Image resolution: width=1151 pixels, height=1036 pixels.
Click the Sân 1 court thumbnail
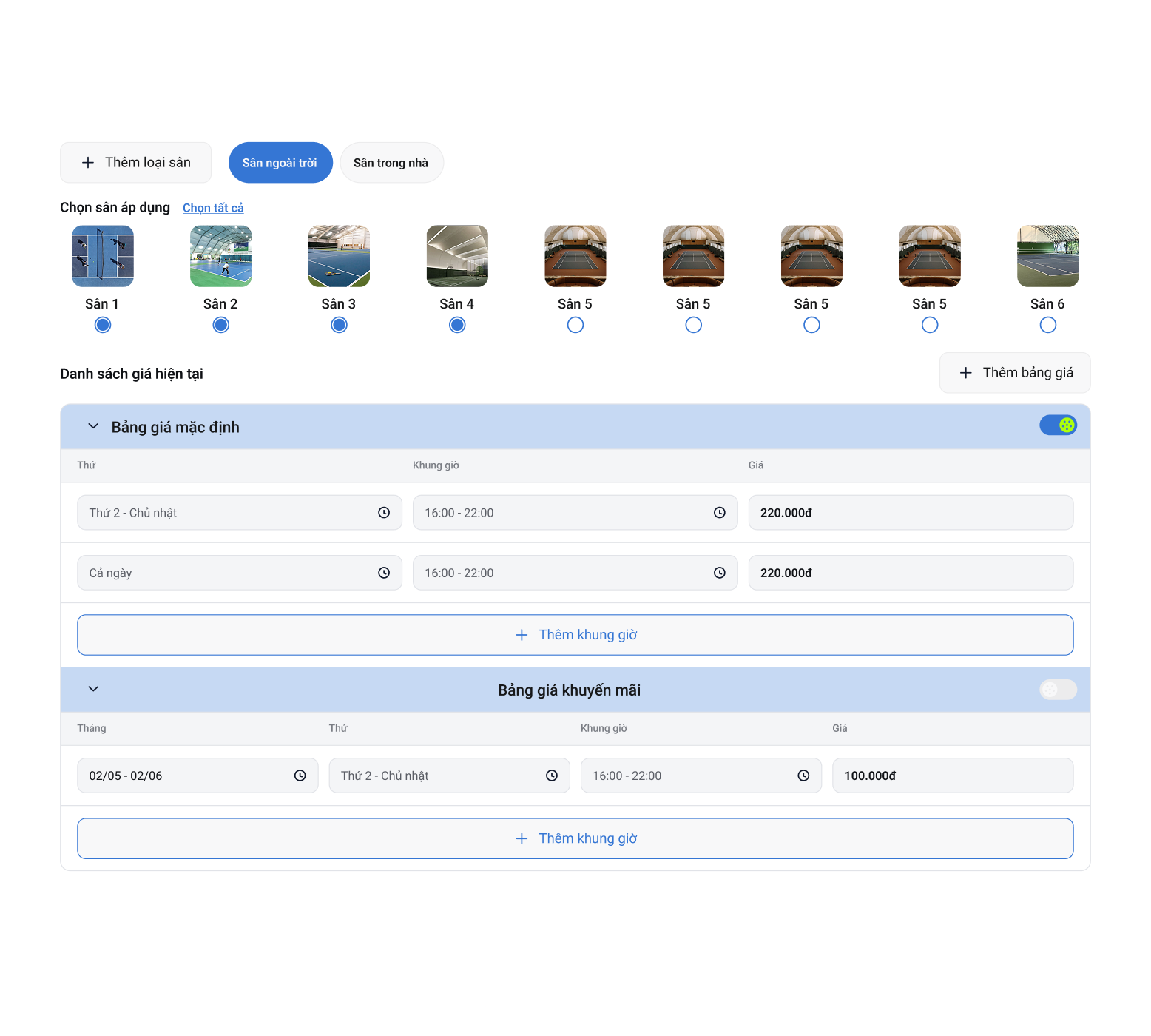point(103,256)
